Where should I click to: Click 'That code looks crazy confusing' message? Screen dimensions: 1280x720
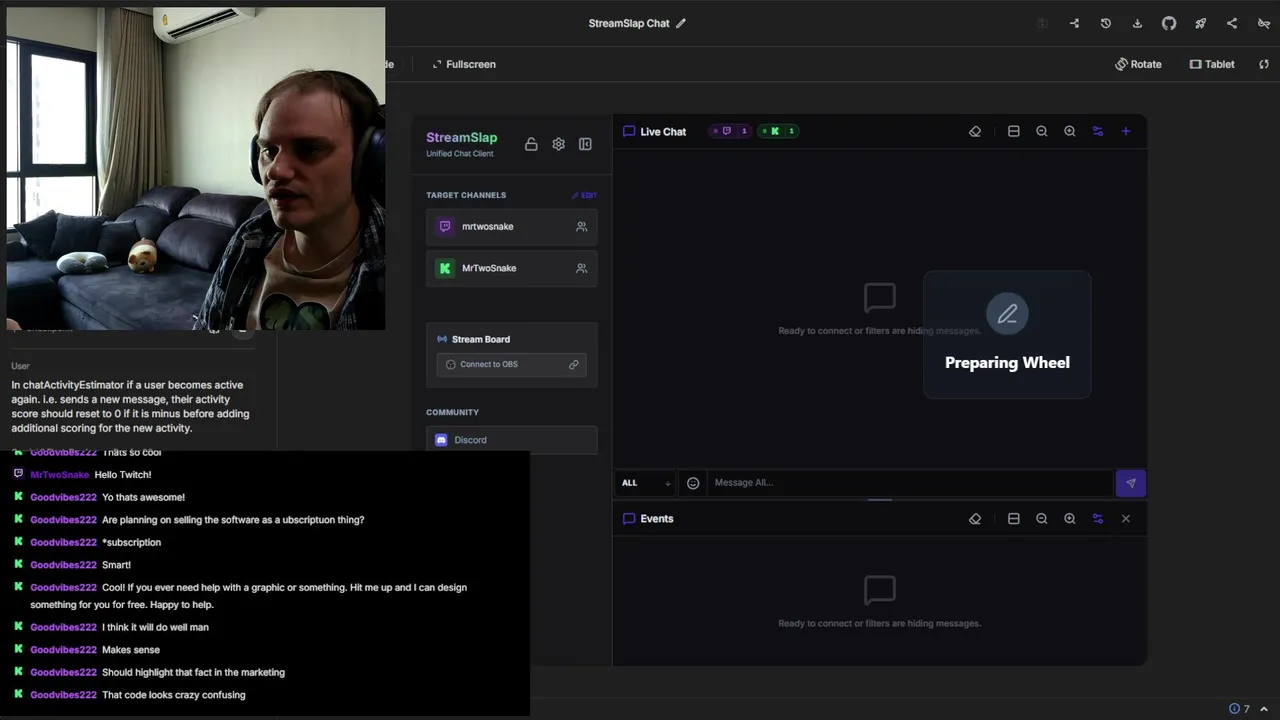[x=173, y=695]
